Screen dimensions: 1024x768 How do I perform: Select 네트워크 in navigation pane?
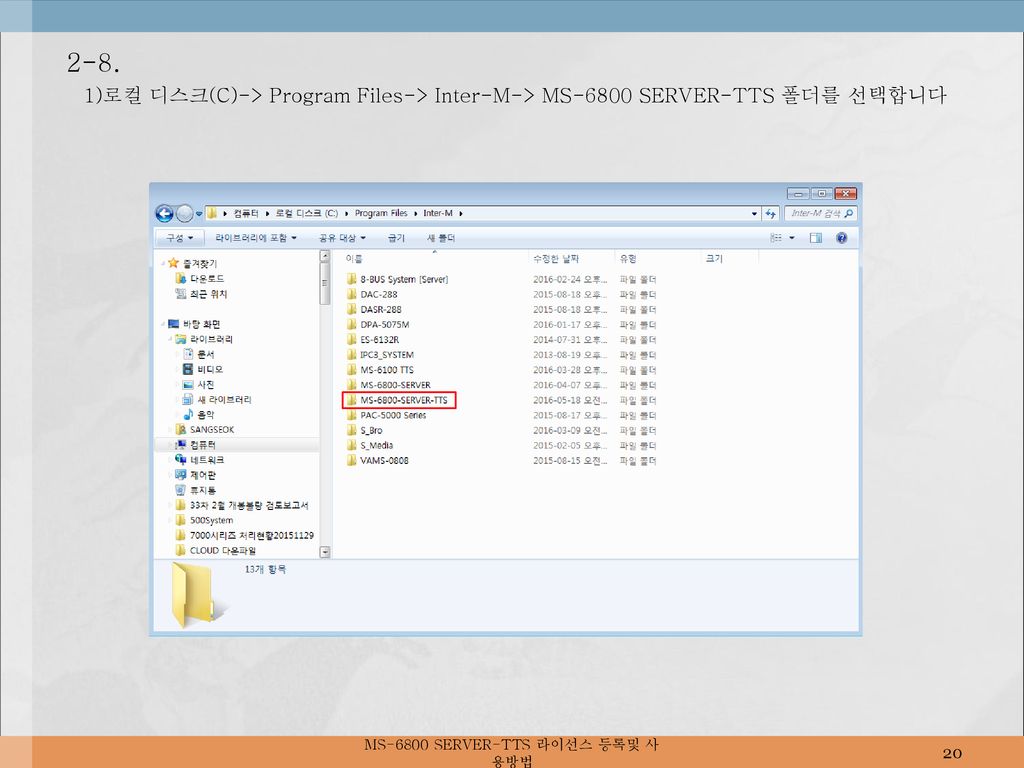click(206, 460)
